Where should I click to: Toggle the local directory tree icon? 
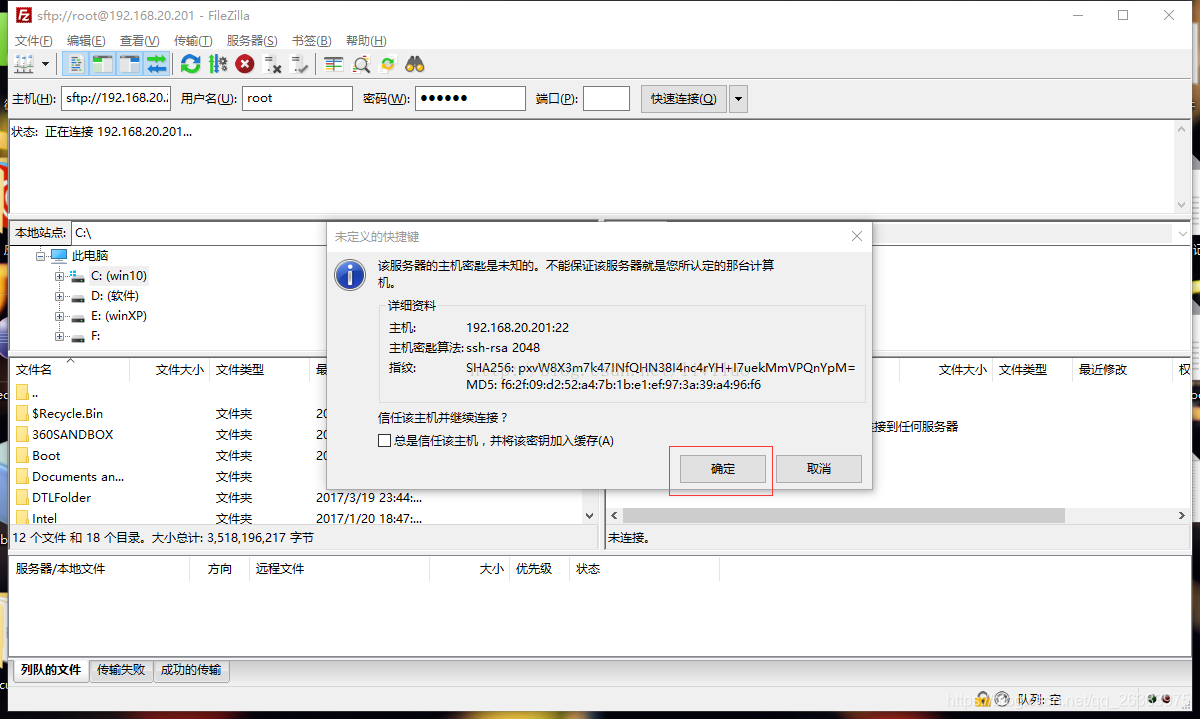[x=102, y=64]
